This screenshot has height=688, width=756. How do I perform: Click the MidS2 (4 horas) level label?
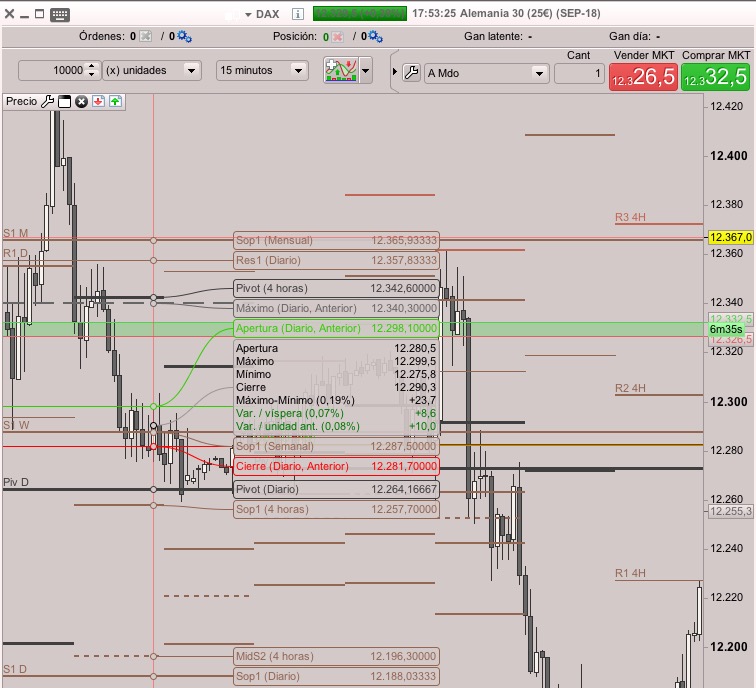coord(336,656)
